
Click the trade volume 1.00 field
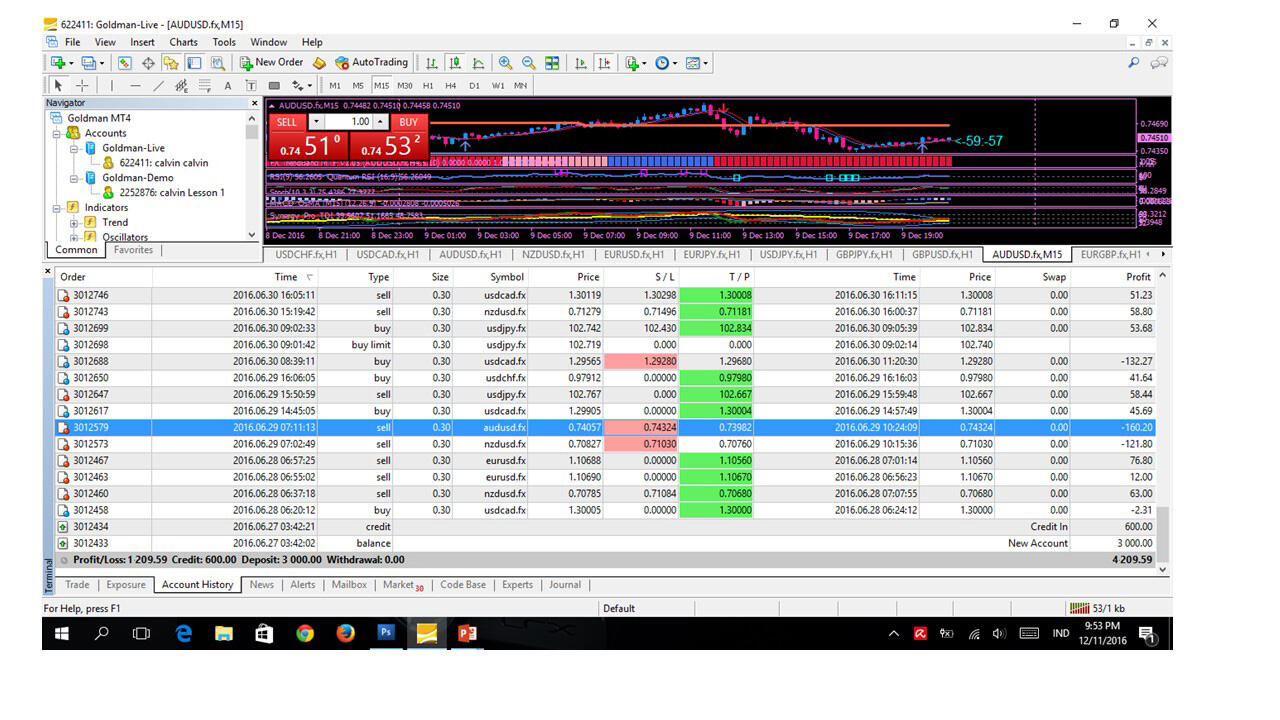(x=349, y=122)
